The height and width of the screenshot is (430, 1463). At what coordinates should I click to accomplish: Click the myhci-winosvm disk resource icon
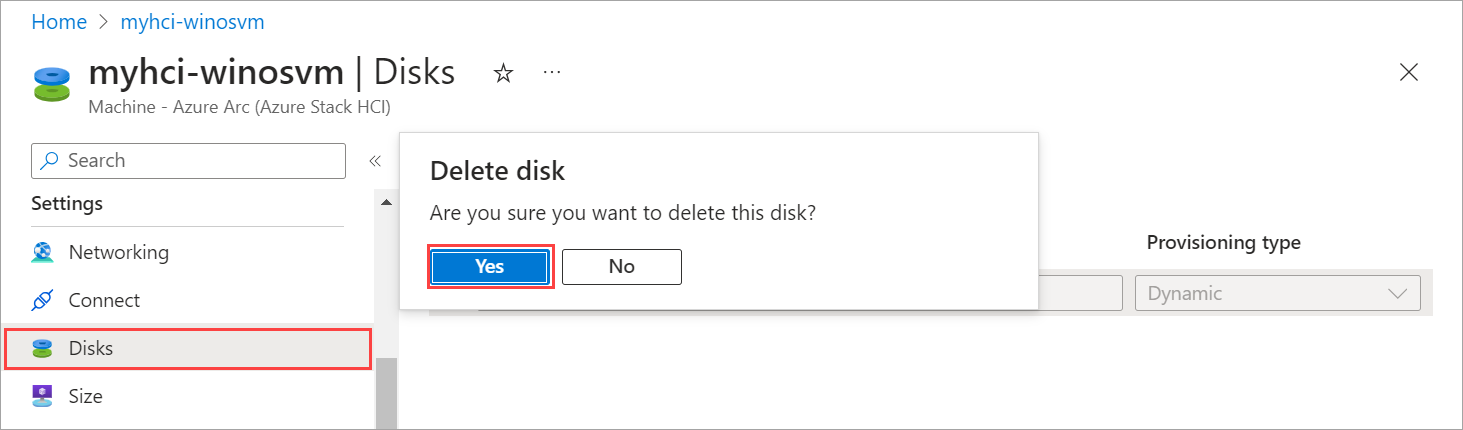pos(52,83)
